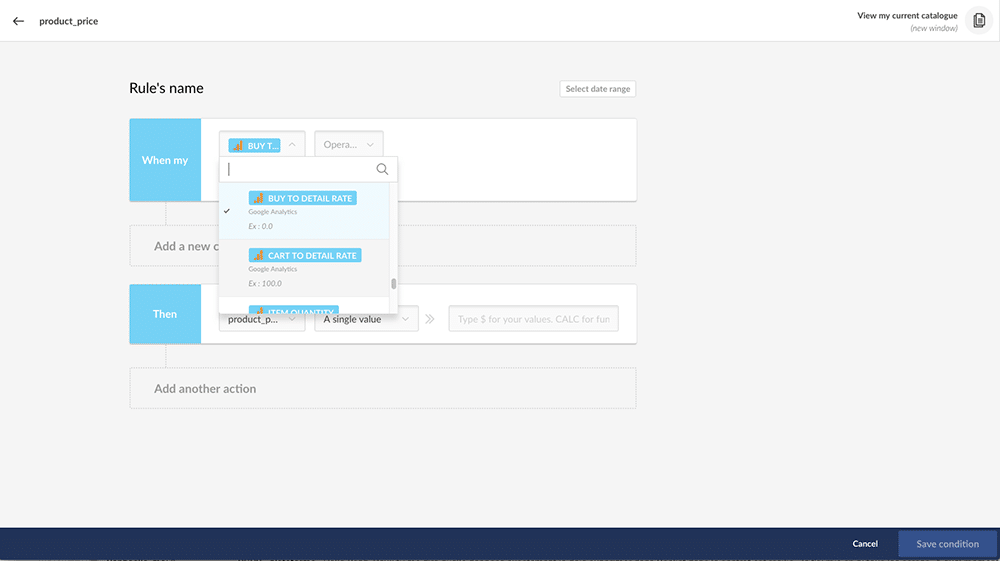Click Add another action
This screenshot has height=561, width=1000.
pyautogui.click(x=383, y=388)
